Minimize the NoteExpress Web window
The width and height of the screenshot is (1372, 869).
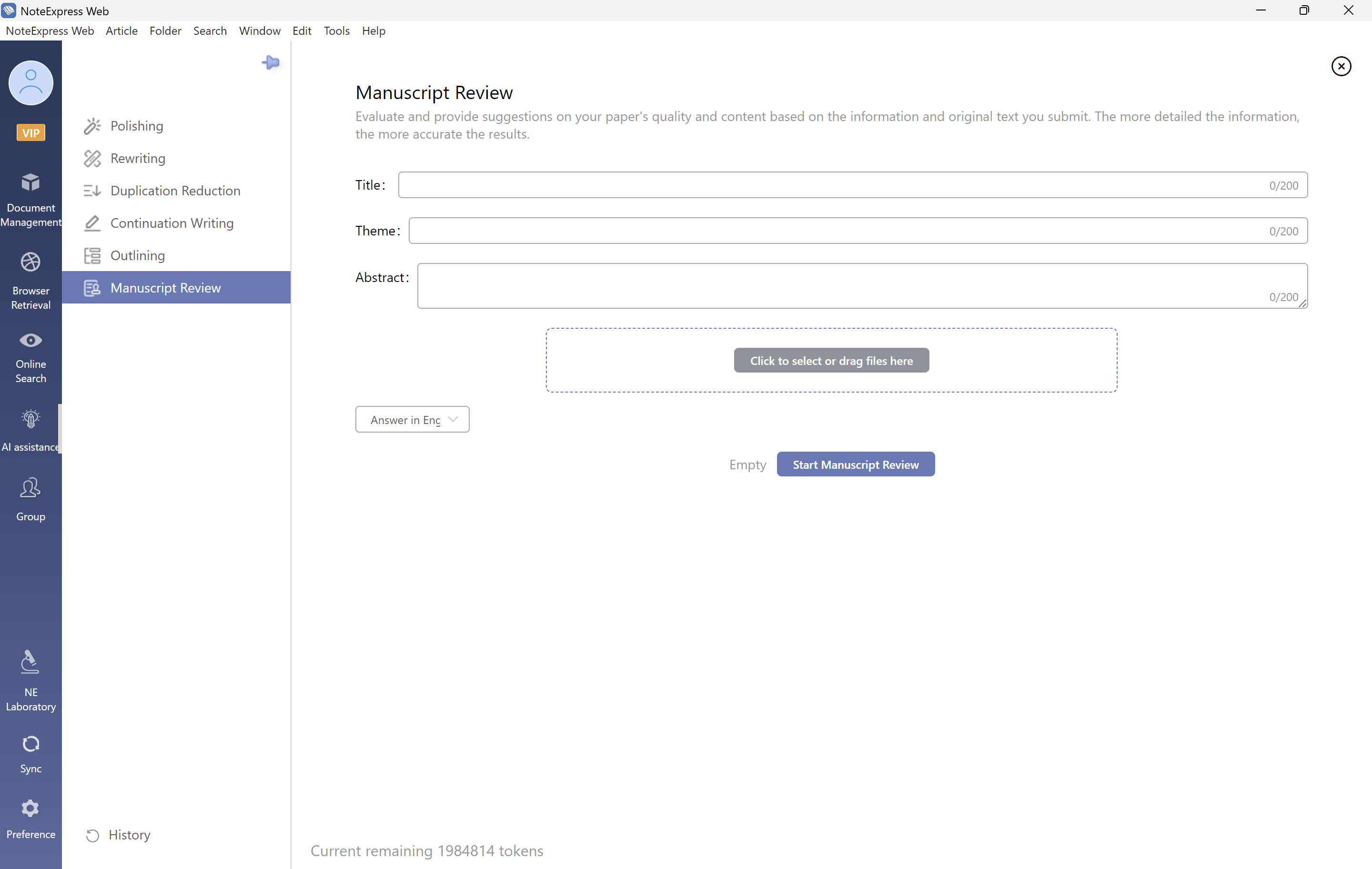[x=1261, y=10]
